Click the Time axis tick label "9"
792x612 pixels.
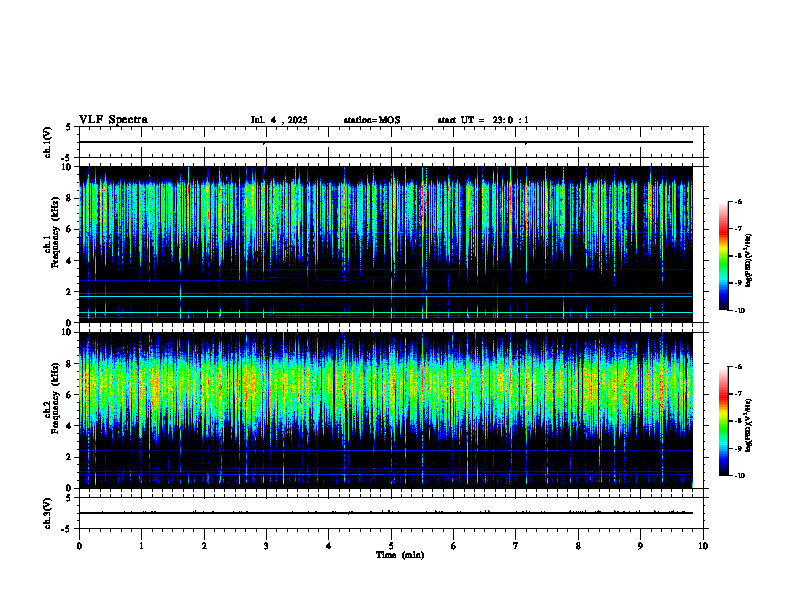(640, 546)
